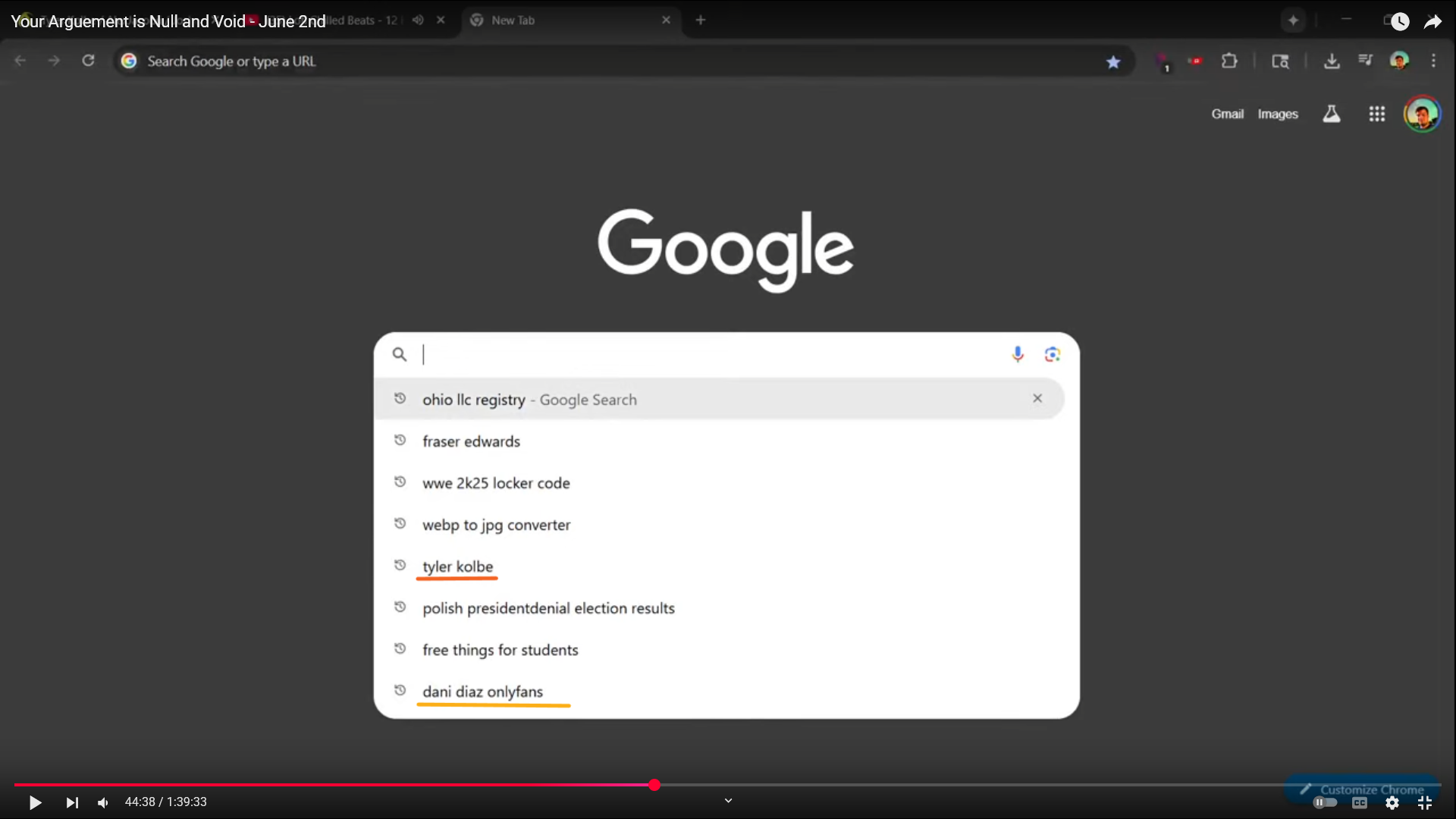This screenshot has width=1456, height=819.
Task: Open Search Labs flask icon
Action: point(1332,114)
